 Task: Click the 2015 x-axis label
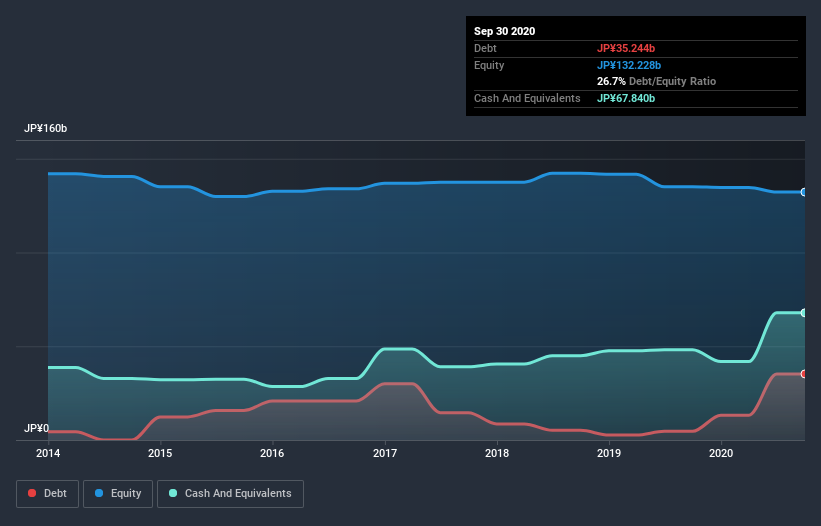[x=160, y=453]
